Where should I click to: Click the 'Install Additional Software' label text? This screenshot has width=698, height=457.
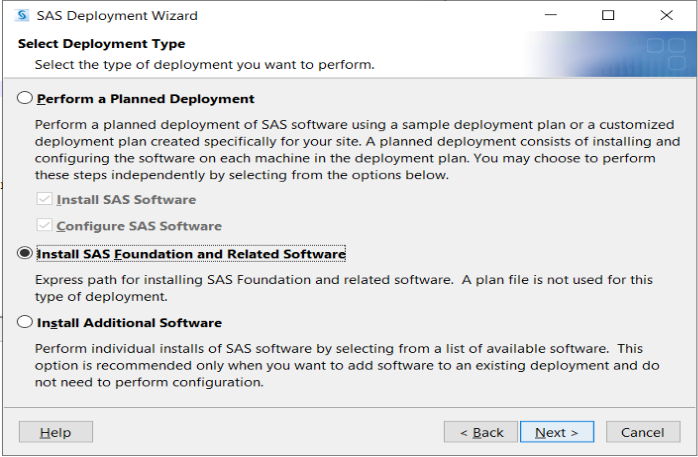[x=130, y=323]
